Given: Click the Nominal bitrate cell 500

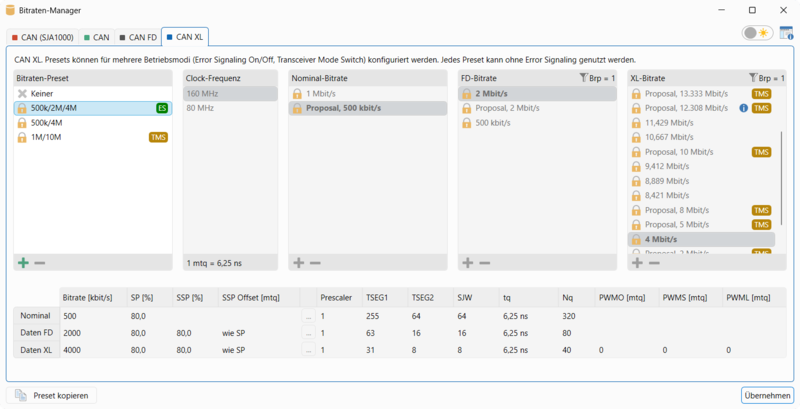Looking at the screenshot, I should (x=93, y=316).
